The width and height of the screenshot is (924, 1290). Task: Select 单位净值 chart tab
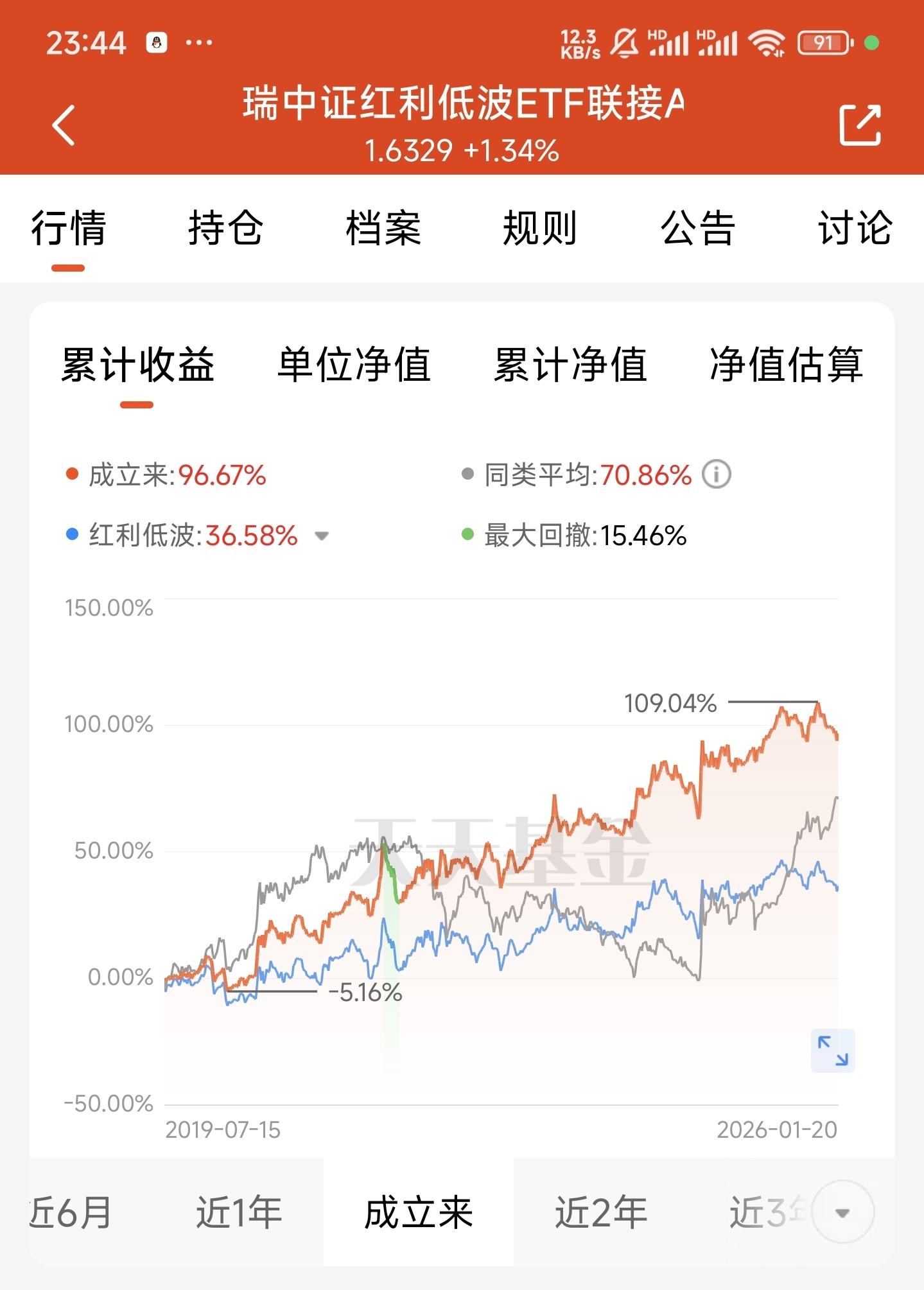point(354,365)
